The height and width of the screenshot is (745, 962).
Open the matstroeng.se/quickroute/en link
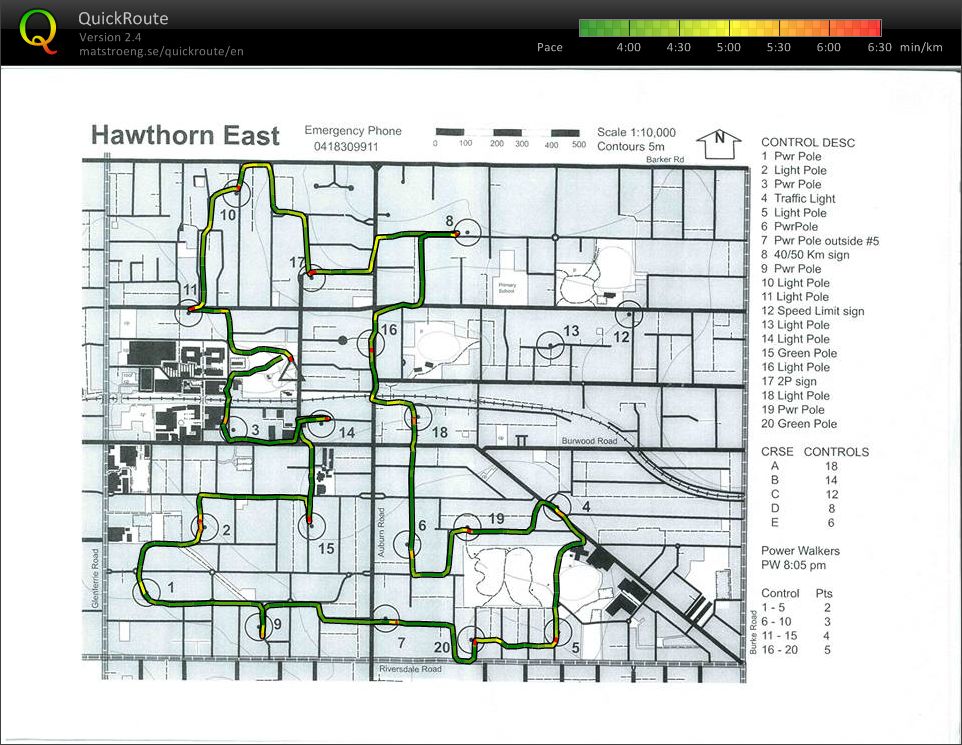(x=160, y=51)
